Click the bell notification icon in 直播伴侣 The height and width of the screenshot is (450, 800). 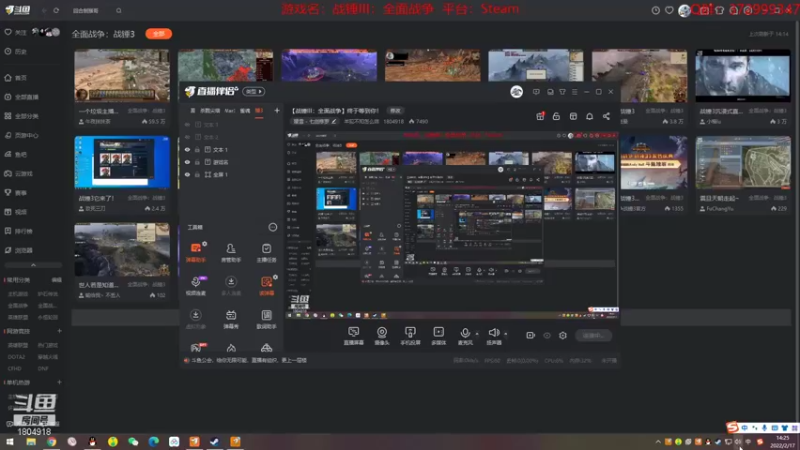[589, 116]
